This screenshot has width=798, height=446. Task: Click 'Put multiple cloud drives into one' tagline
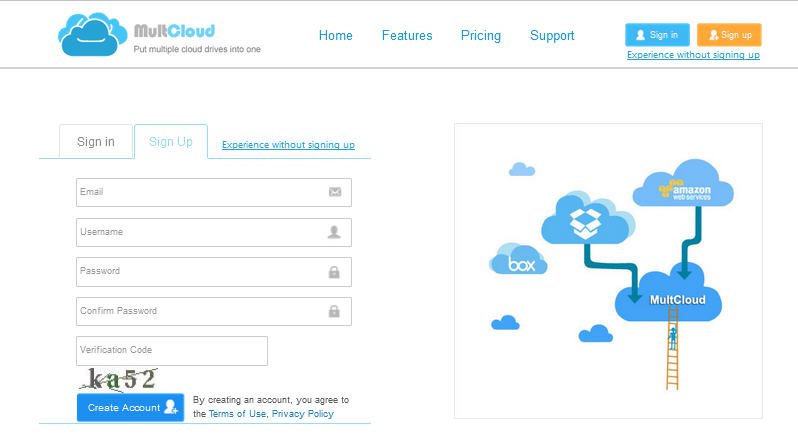[x=197, y=49]
